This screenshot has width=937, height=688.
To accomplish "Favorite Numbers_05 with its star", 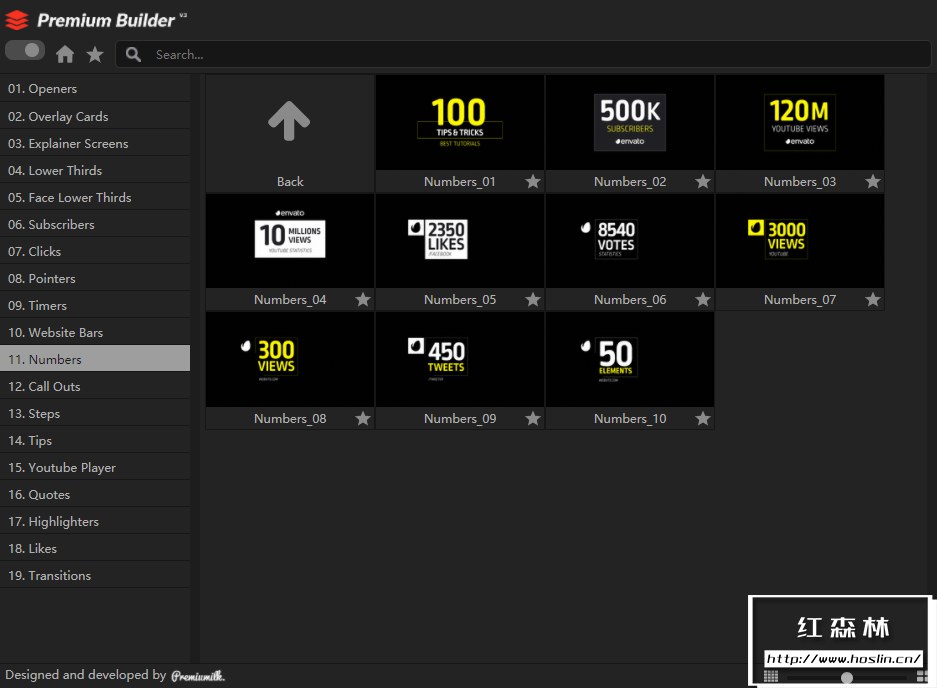I will coord(533,299).
